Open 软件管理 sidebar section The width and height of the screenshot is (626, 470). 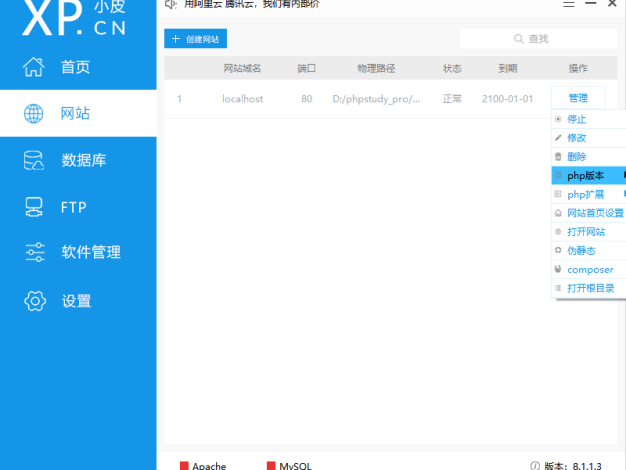[91, 252]
